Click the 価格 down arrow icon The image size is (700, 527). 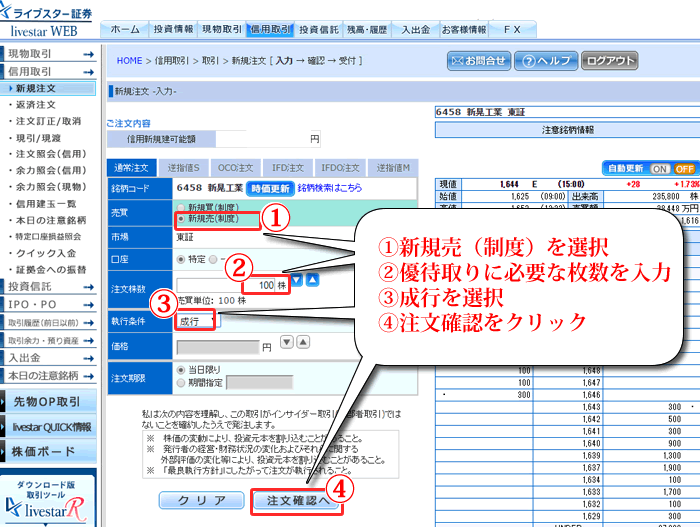[x=286, y=342]
